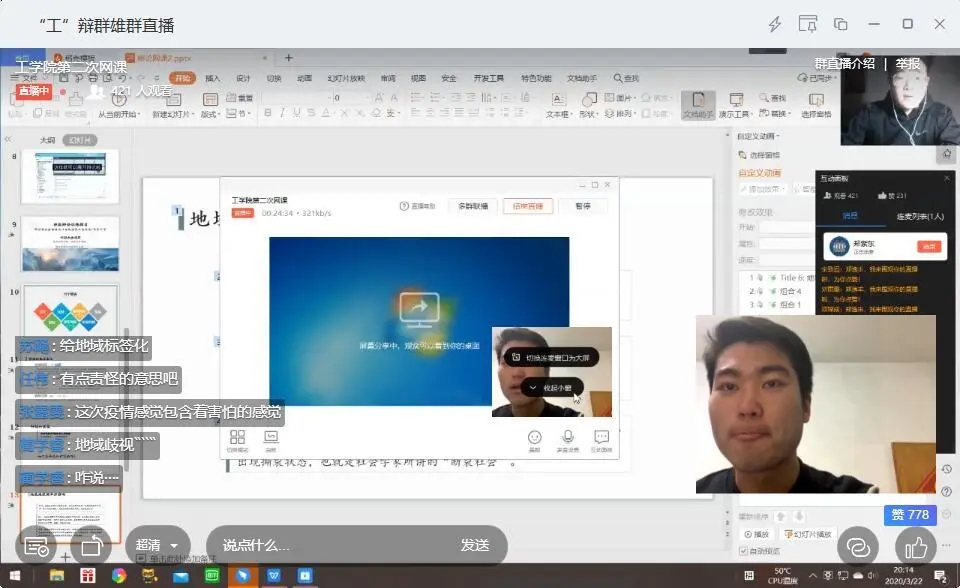Open the share icon beside the chat list icon
Screen dimensions: 960x588
pyautogui.click(x=91, y=546)
